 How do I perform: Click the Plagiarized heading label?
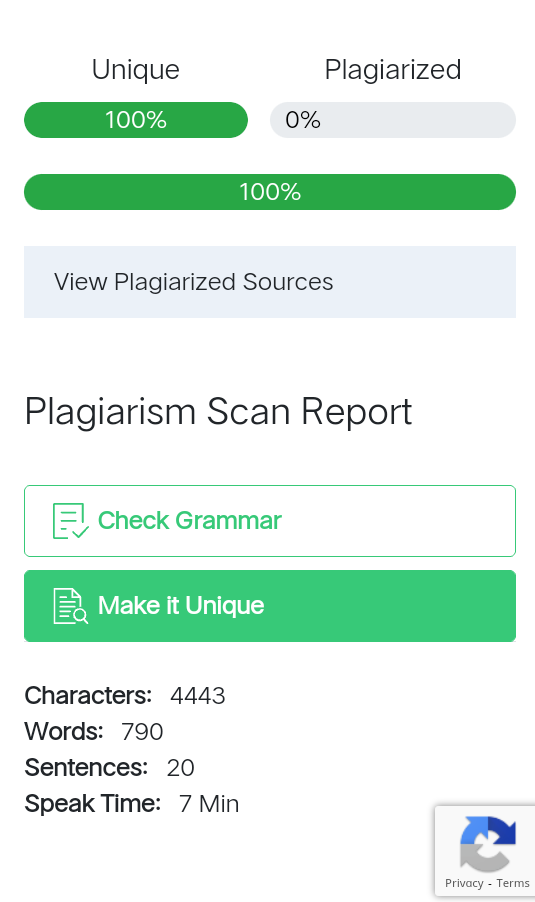(393, 70)
